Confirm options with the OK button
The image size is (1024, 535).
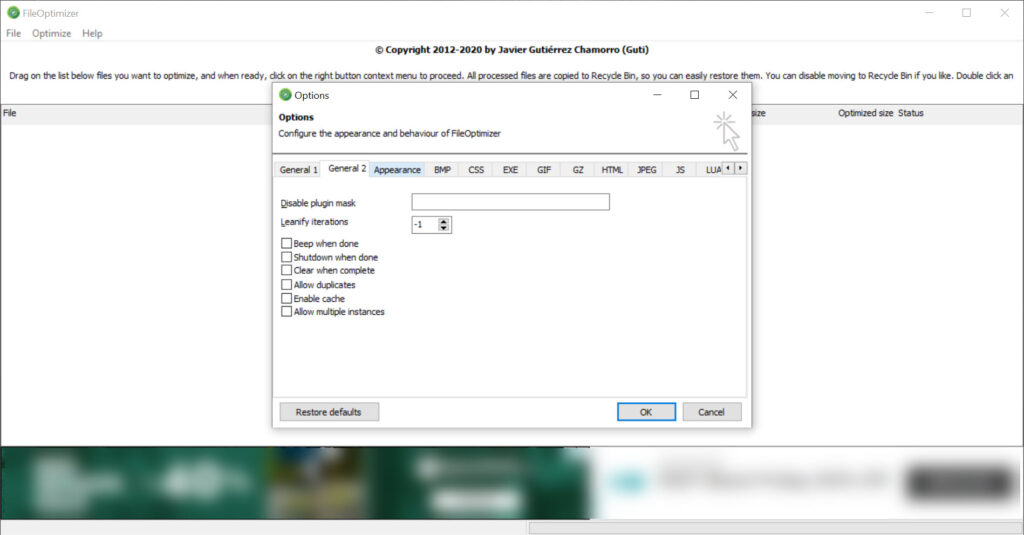click(x=646, y=412)
